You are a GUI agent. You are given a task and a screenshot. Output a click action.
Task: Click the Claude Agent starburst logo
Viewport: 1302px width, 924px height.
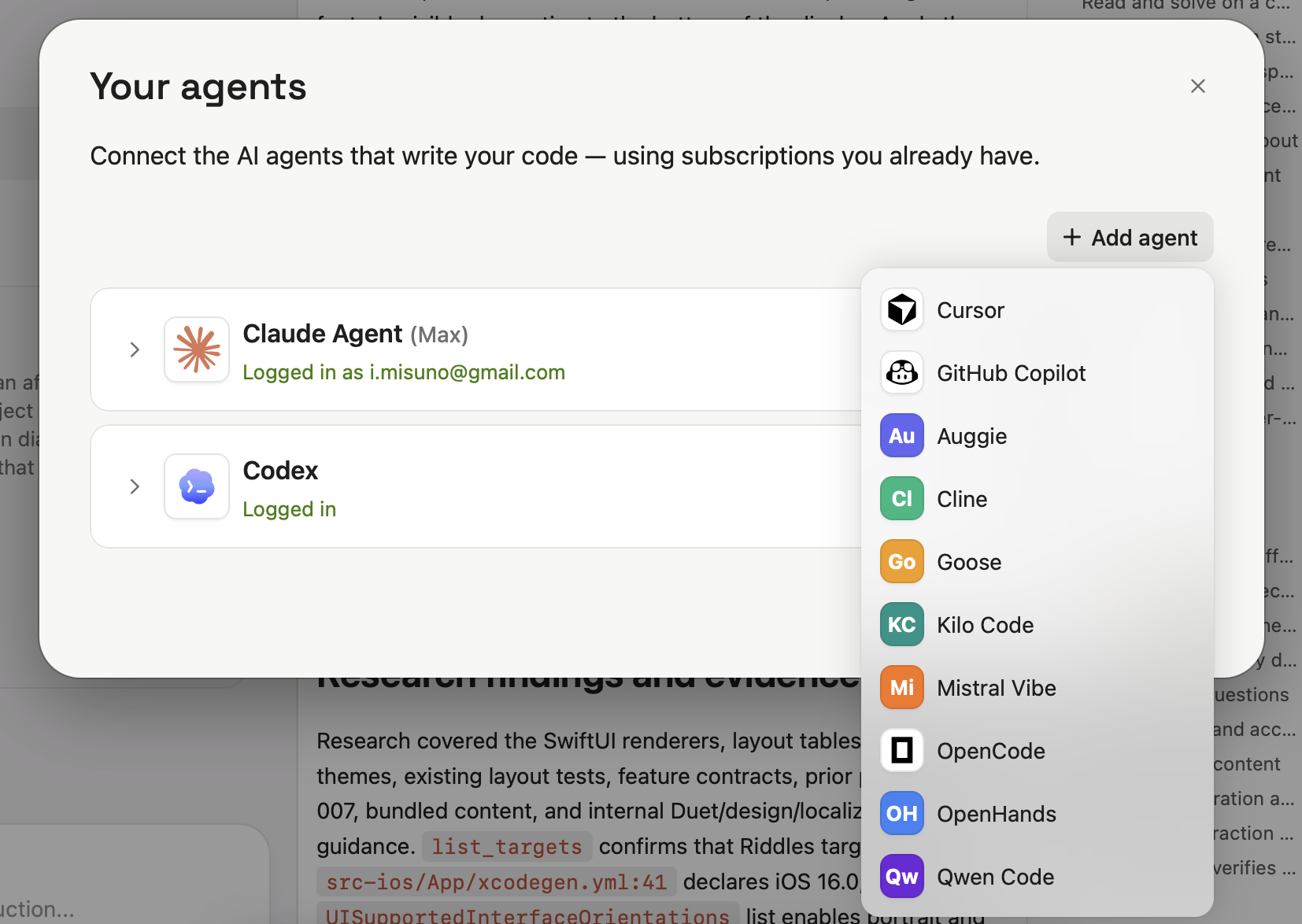pos(197,349)
